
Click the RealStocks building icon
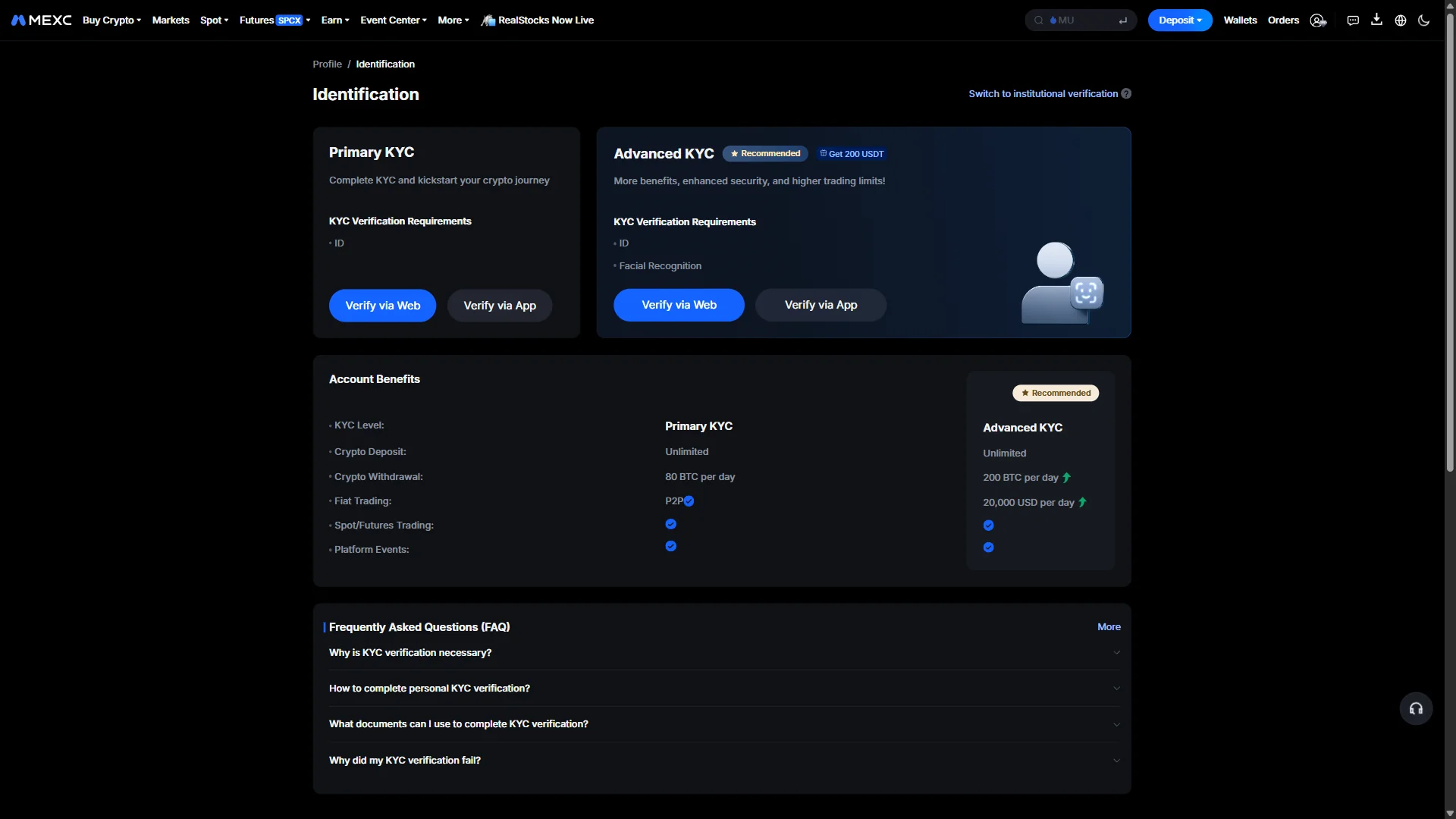(488, 20)
